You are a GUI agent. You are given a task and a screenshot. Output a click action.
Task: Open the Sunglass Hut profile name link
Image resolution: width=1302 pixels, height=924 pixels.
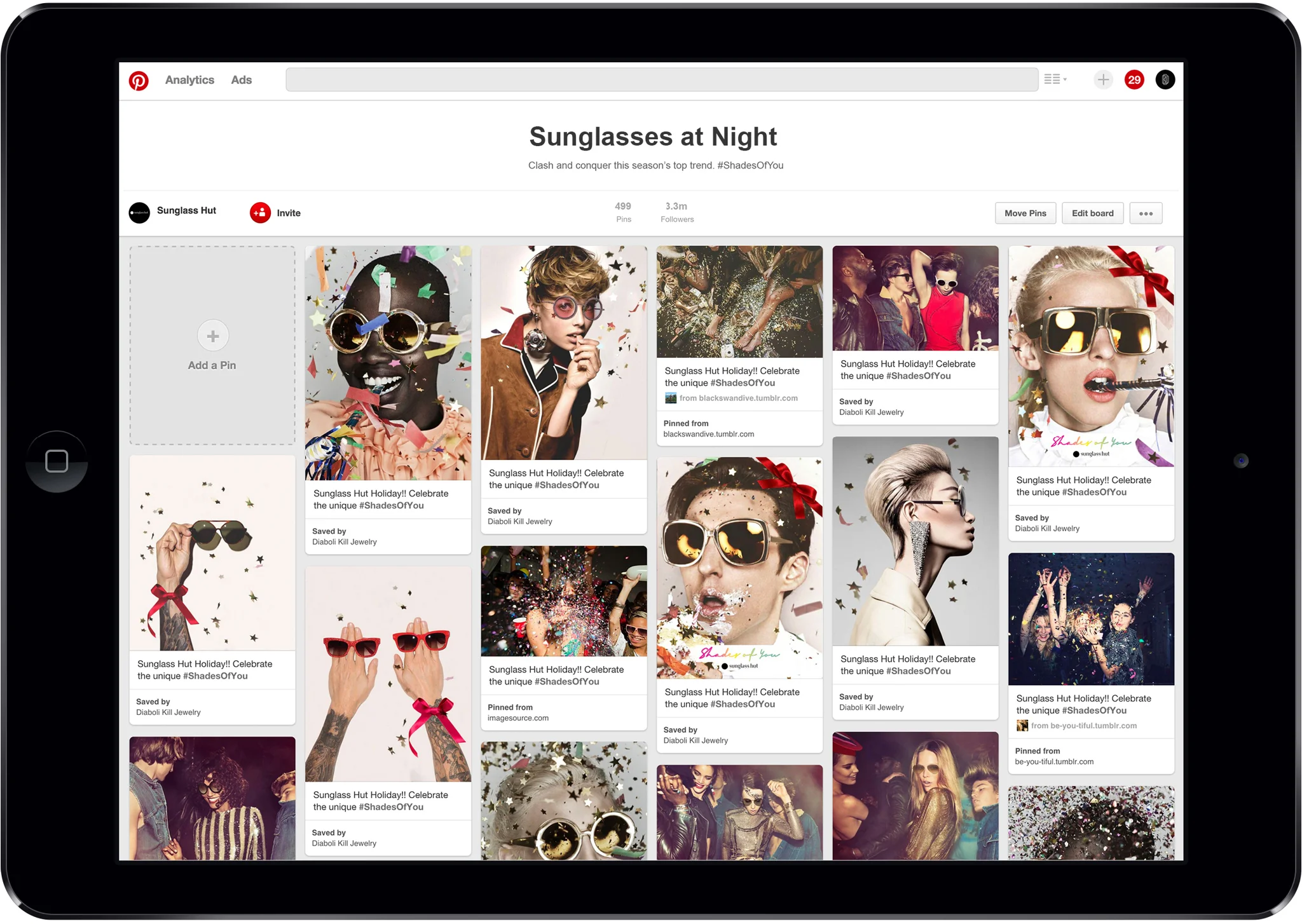186,211
